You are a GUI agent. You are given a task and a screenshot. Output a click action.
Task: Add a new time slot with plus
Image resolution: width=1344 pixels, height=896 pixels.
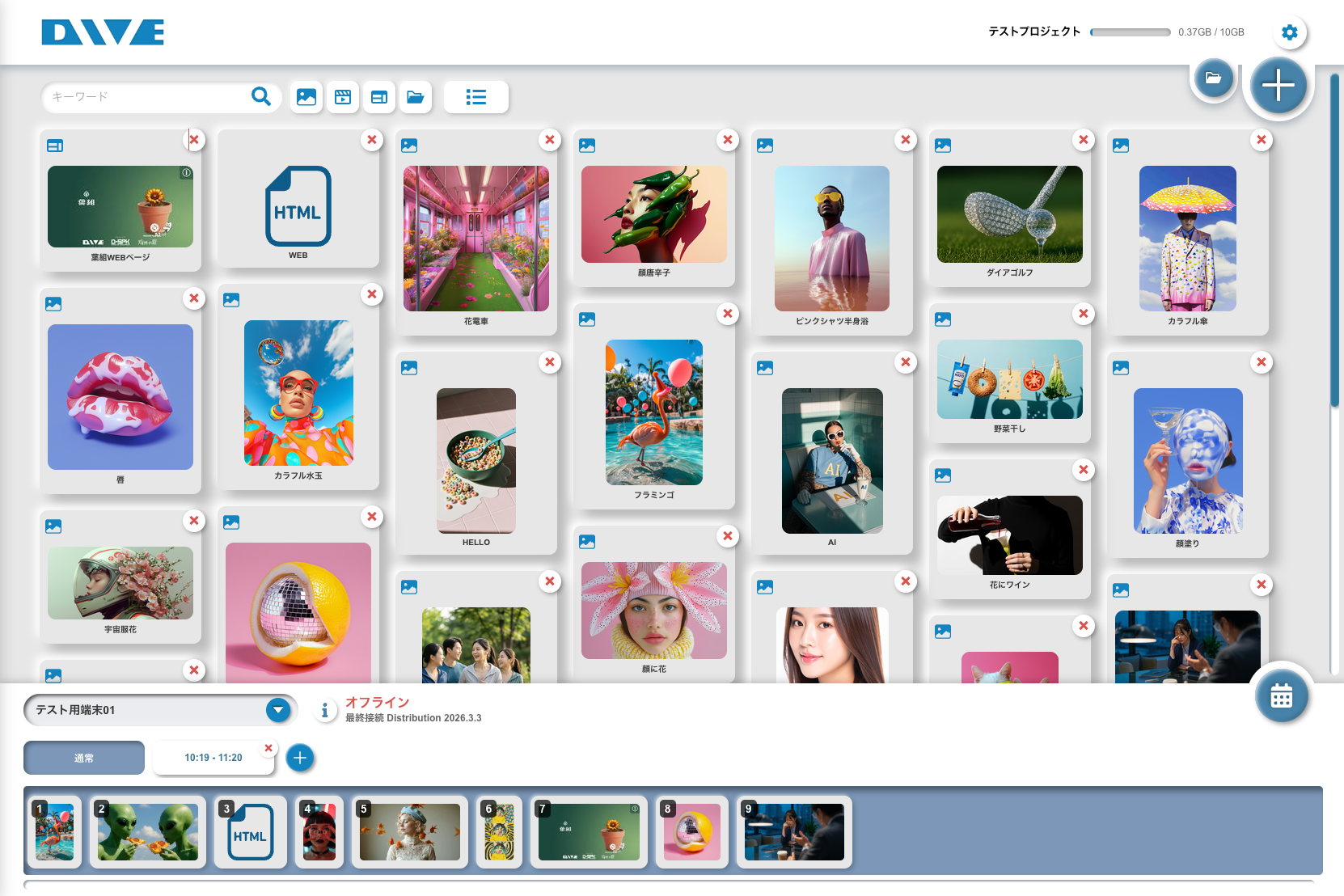300,758
